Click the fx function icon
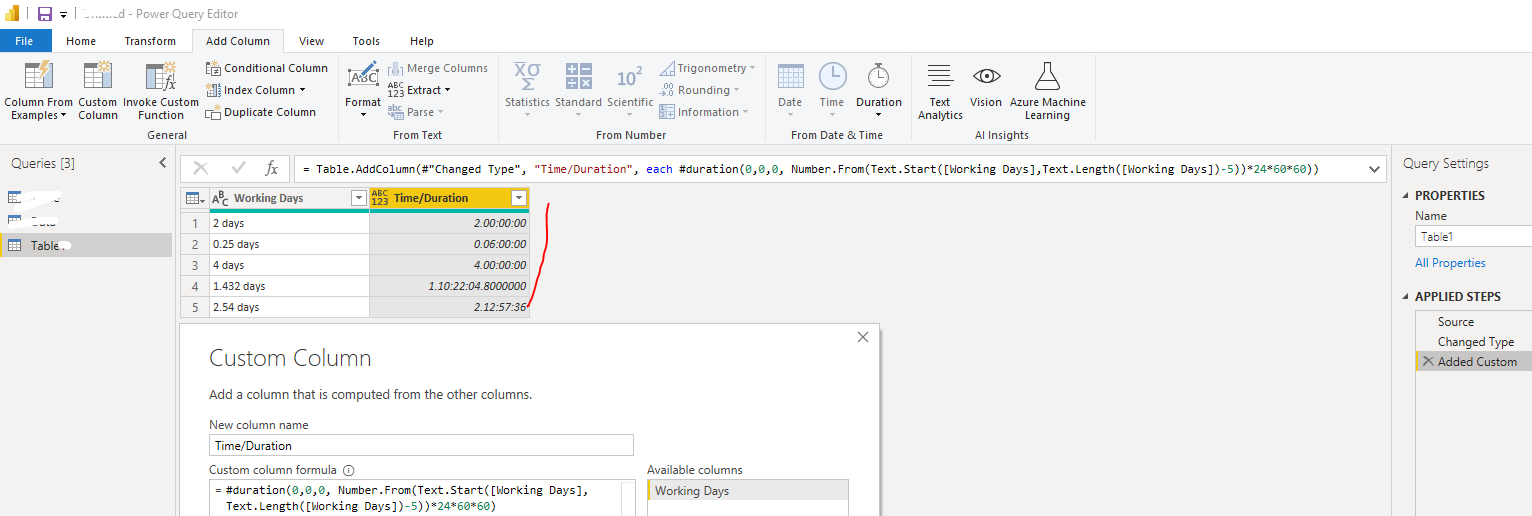This screenshot has height=516, width=1532. [x=271, y=169]
